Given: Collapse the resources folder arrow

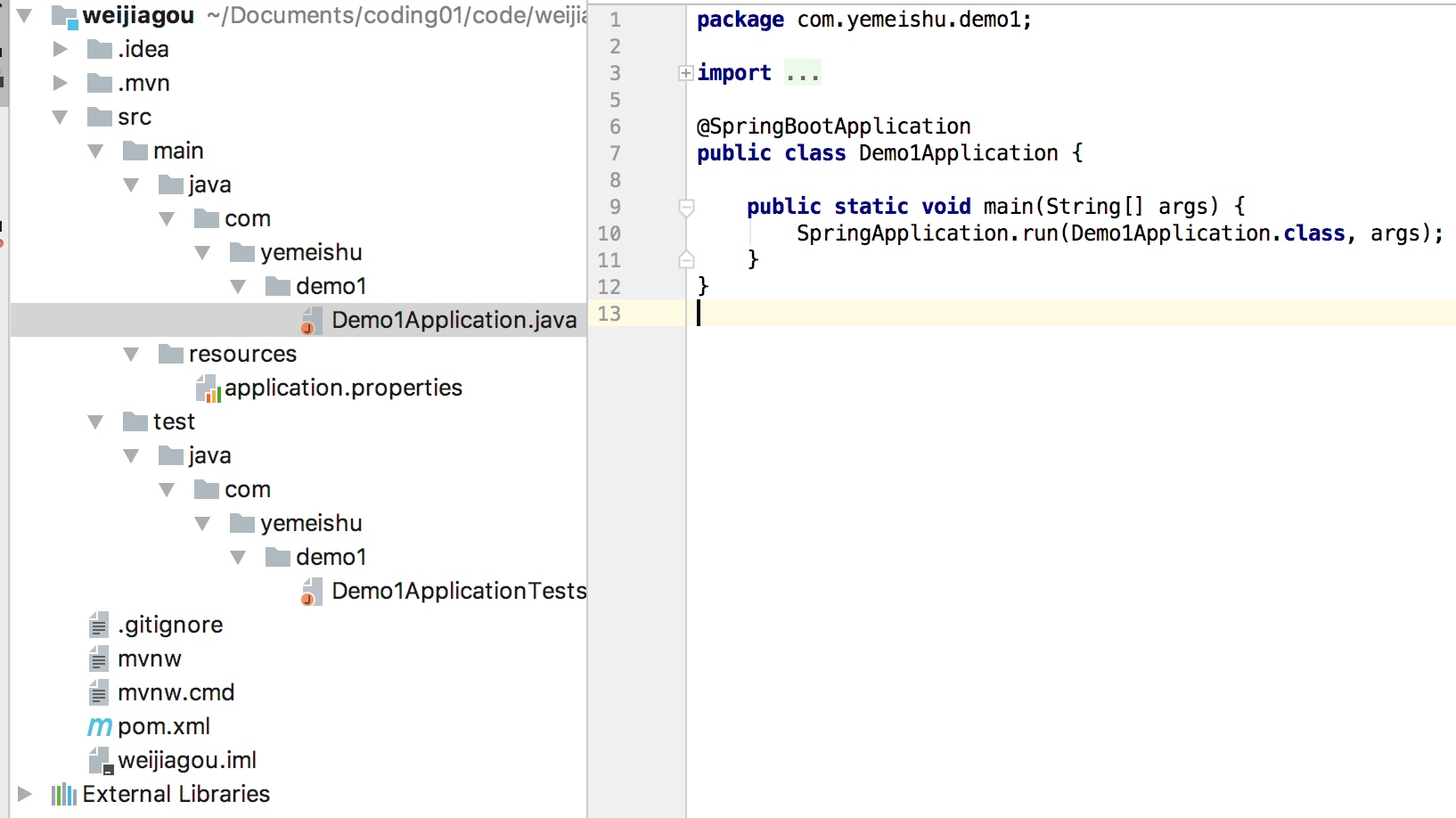Looking at the screenshot, I should [x=132, y=354].
